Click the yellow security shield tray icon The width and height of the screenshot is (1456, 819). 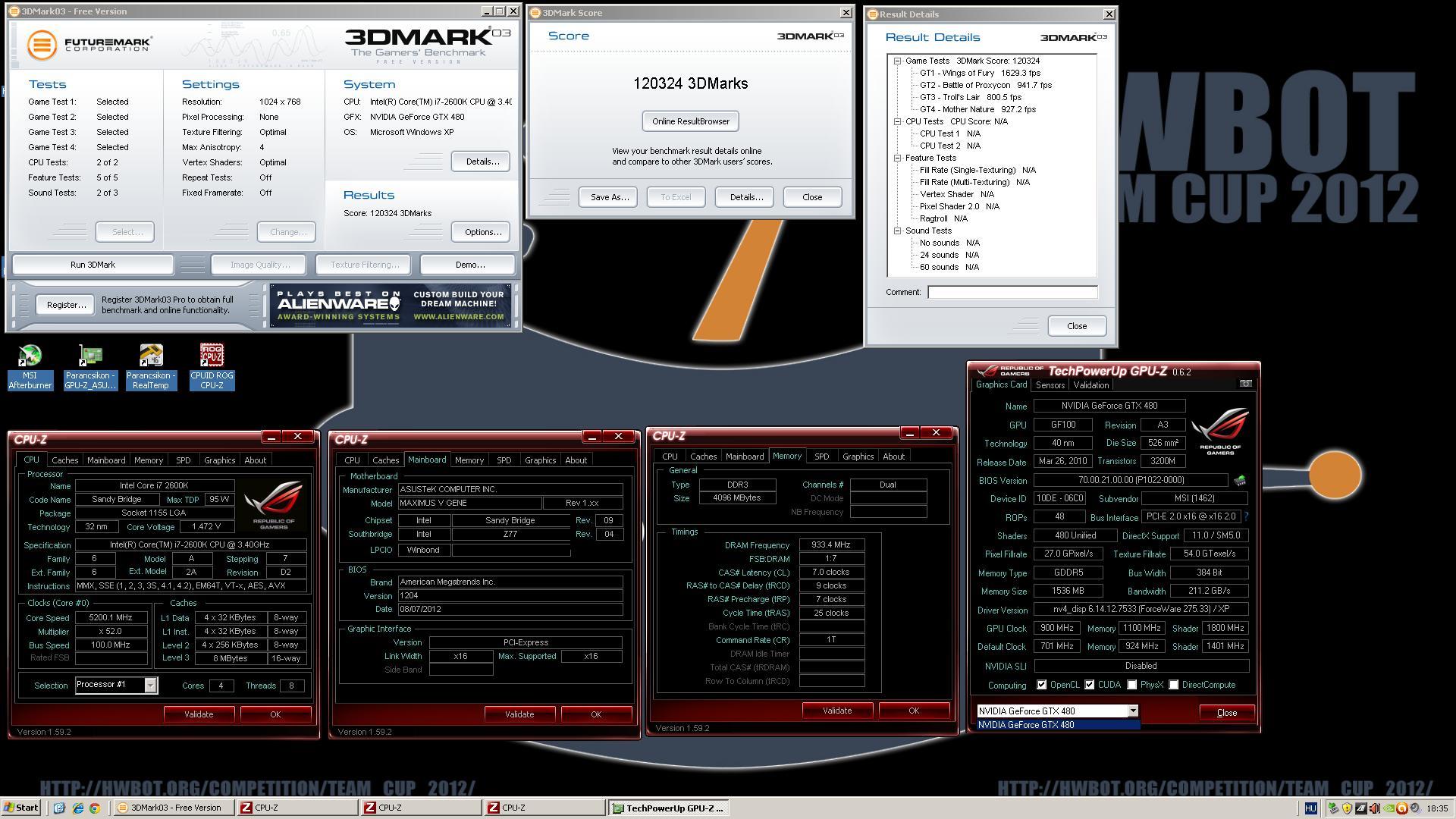pyautogui.click(x=1347, y=808)
